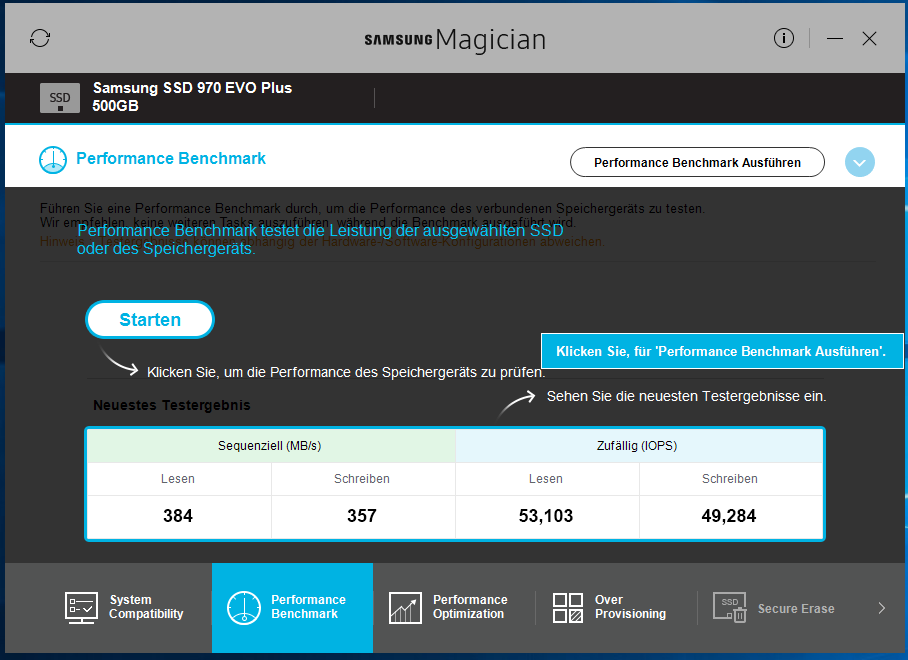Open the Over Provisioning tab

pyautogui.click(x=616, y=607)
